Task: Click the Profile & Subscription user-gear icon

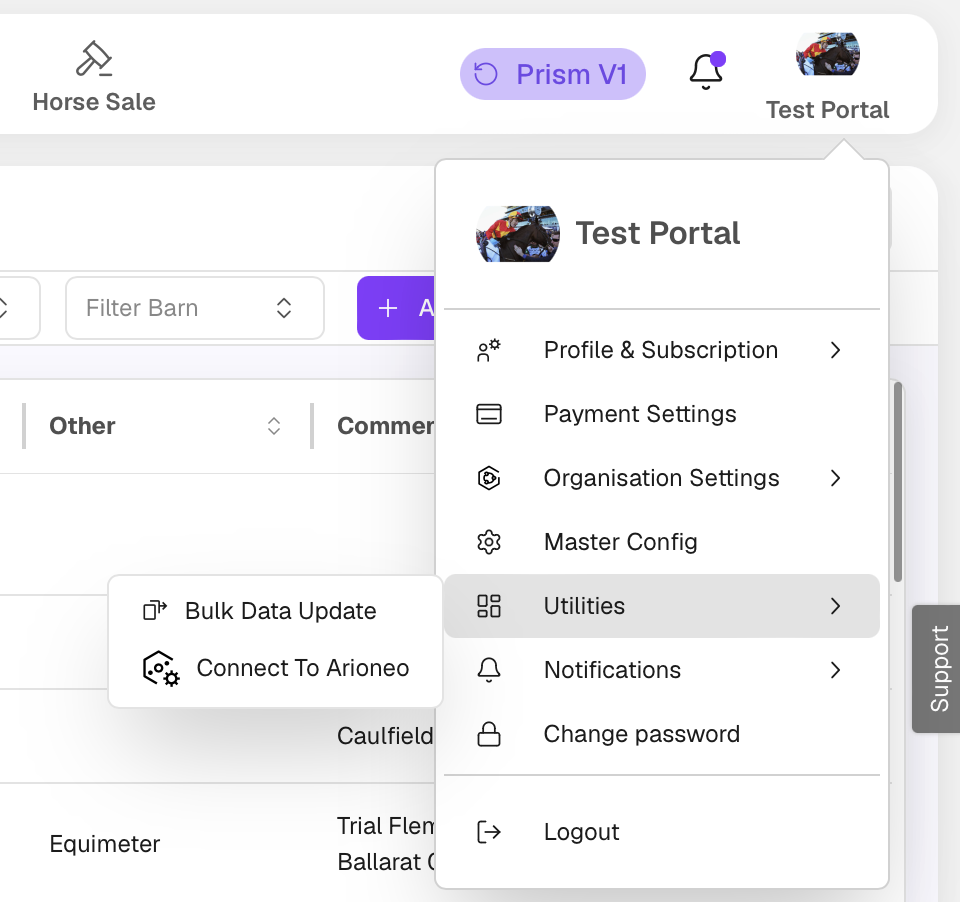Action: 489,350
